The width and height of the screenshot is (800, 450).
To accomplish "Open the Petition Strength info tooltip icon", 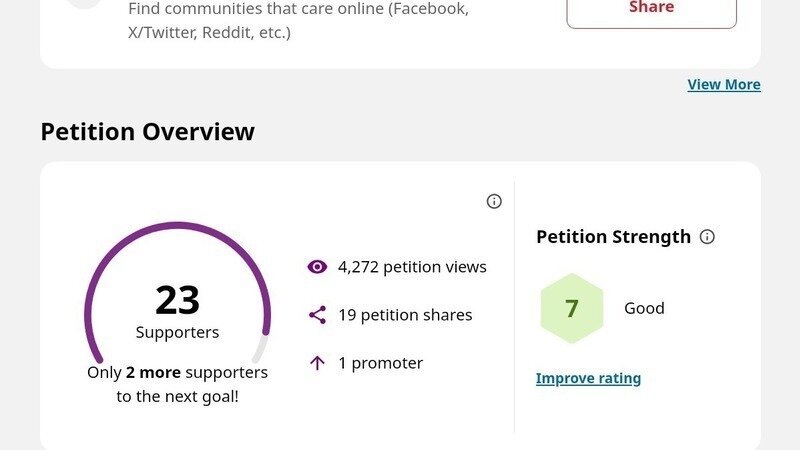I will click(707, 237).
